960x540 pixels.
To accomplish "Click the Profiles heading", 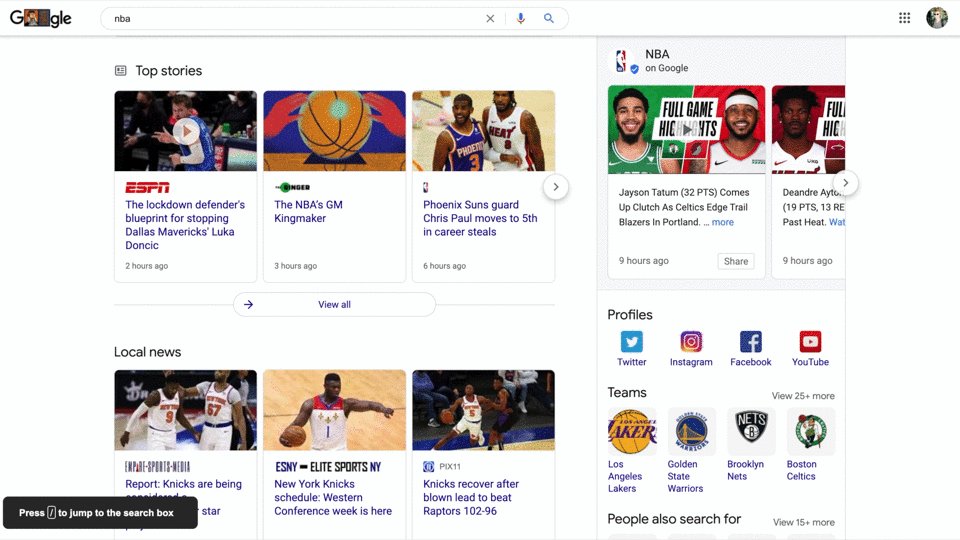I will tap(630, 315).
